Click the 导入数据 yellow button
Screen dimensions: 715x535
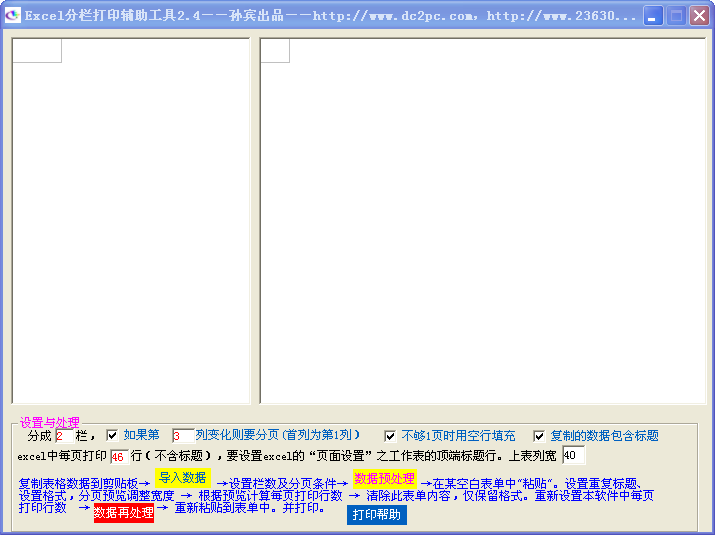click(182, 477)
